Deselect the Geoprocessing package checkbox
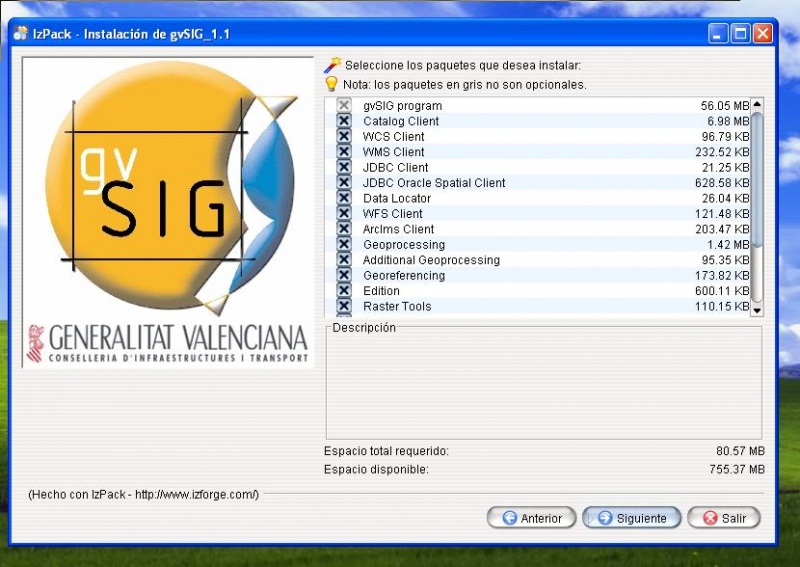Image resolution: width=800 pixels, height=567 pixels. point(344,245)
